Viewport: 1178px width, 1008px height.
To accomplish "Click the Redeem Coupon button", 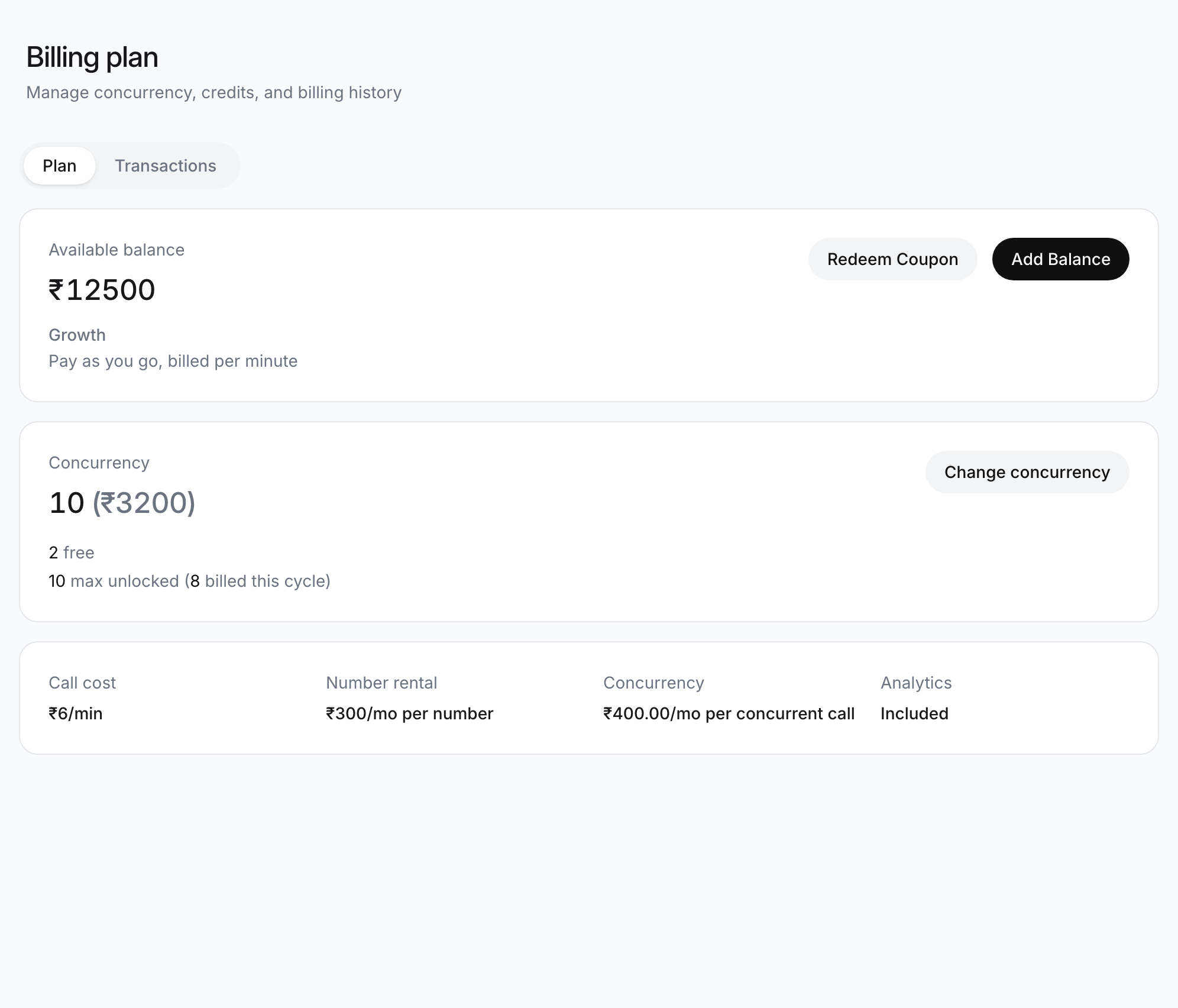I will point(892,259).
